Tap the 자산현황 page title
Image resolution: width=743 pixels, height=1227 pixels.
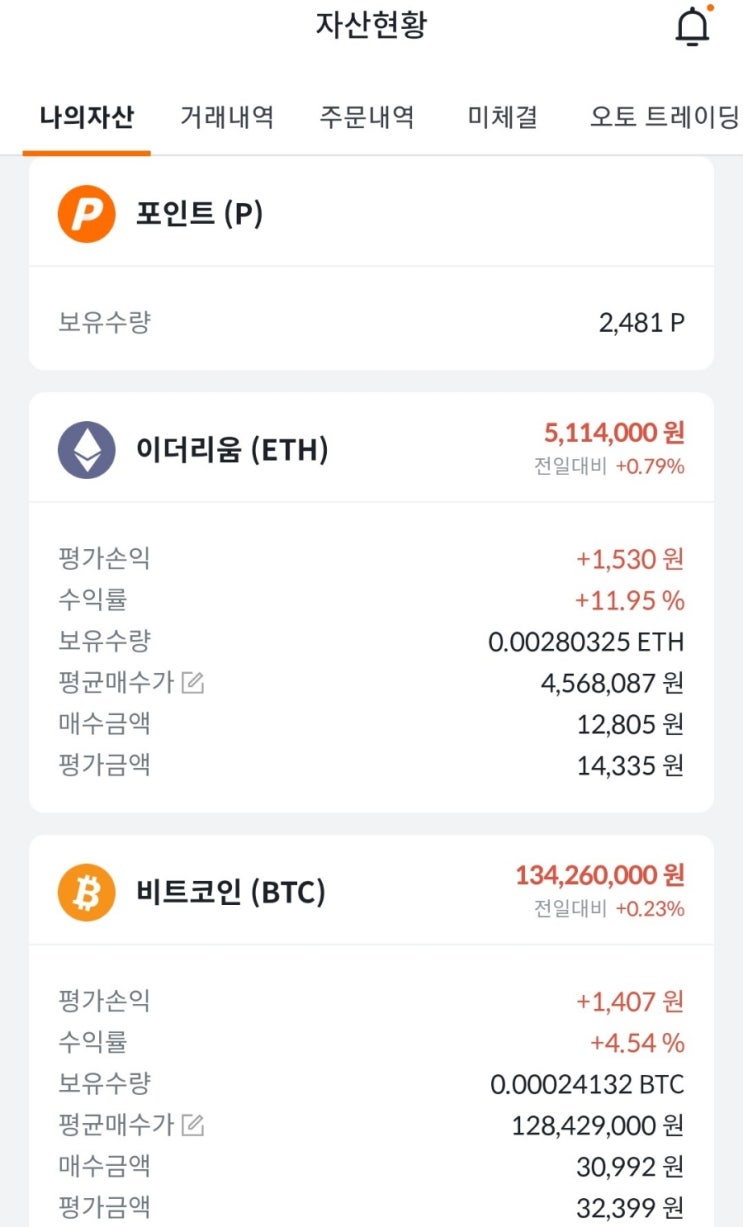point(371,25)
